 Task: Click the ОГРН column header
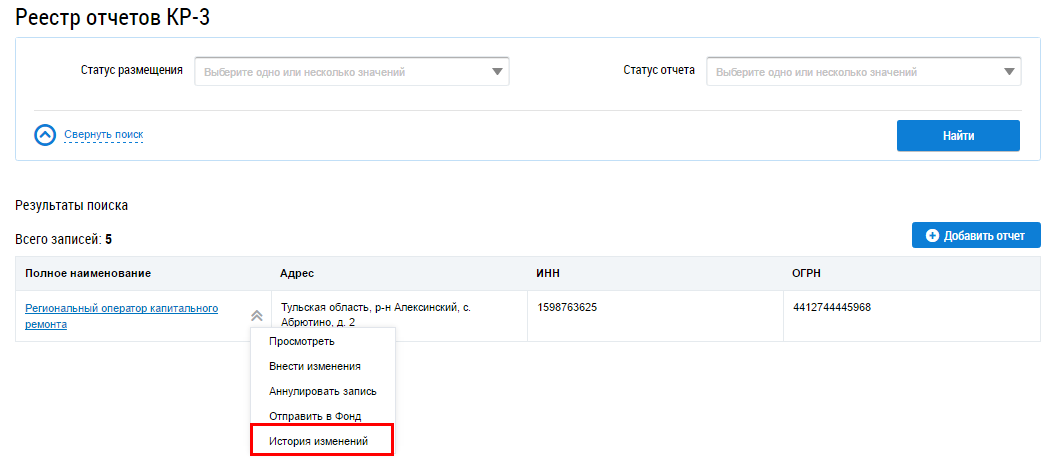808,273
